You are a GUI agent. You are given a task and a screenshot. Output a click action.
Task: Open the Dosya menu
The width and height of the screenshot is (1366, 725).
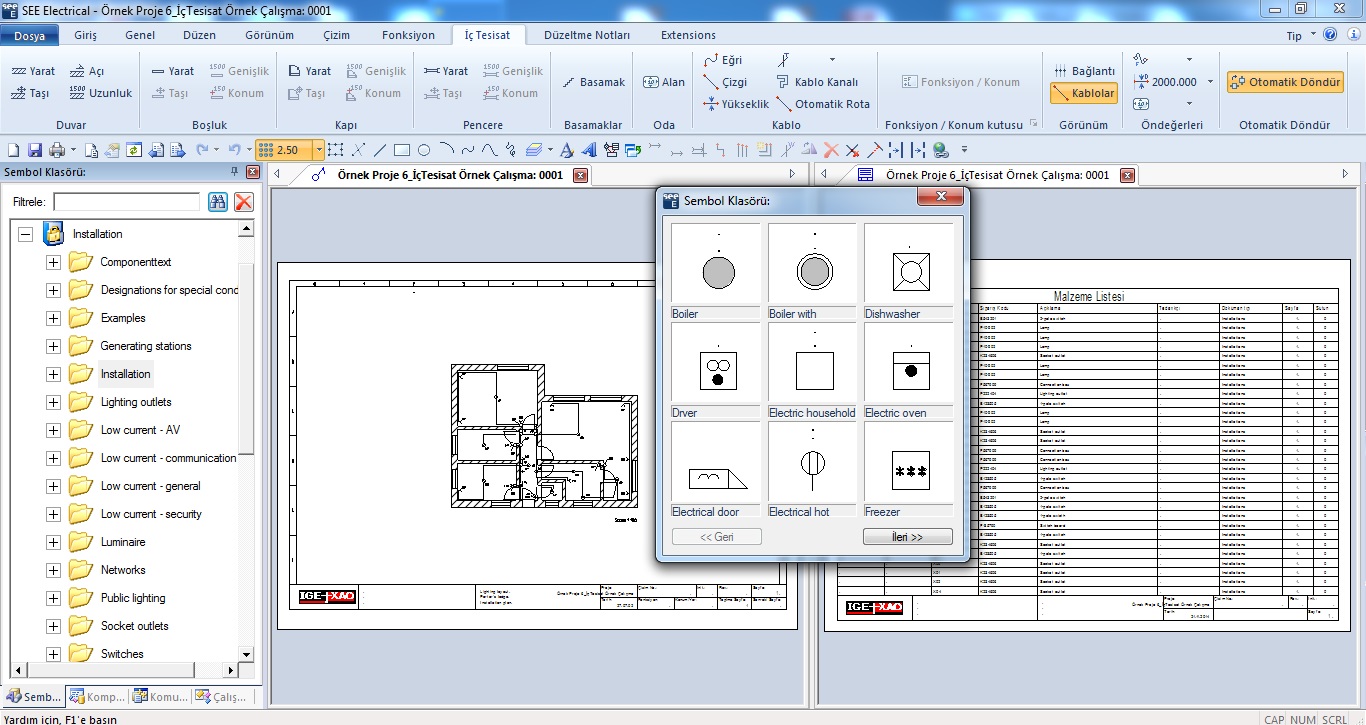[29, 35]
